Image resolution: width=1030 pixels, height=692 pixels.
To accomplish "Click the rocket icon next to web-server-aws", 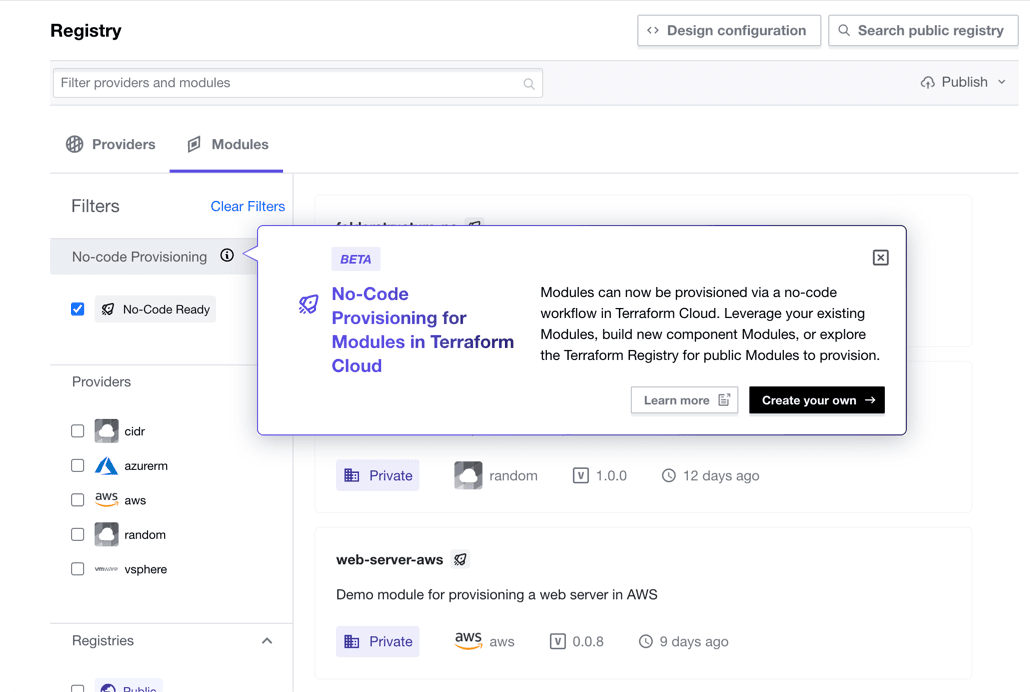I will 460,560.
